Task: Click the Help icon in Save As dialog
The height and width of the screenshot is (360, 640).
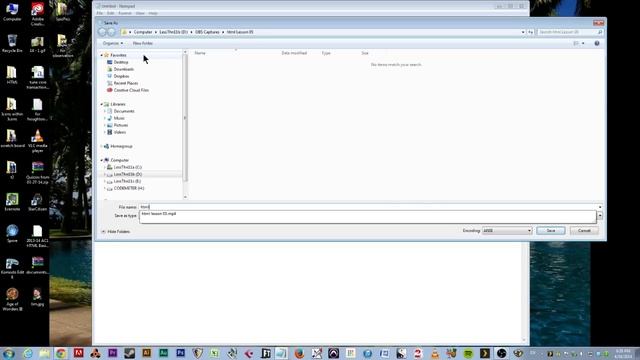Action: [x=597, y=43]
